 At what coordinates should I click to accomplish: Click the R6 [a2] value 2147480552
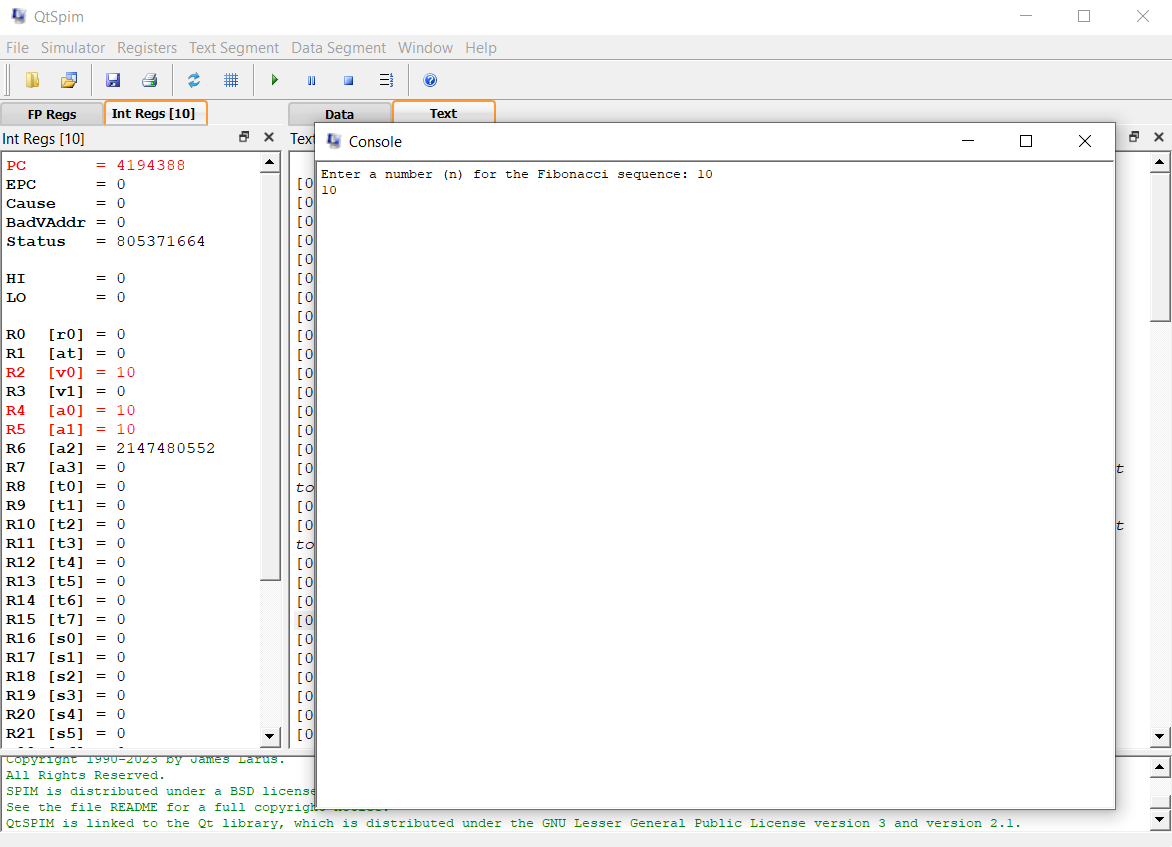(165, 449)
